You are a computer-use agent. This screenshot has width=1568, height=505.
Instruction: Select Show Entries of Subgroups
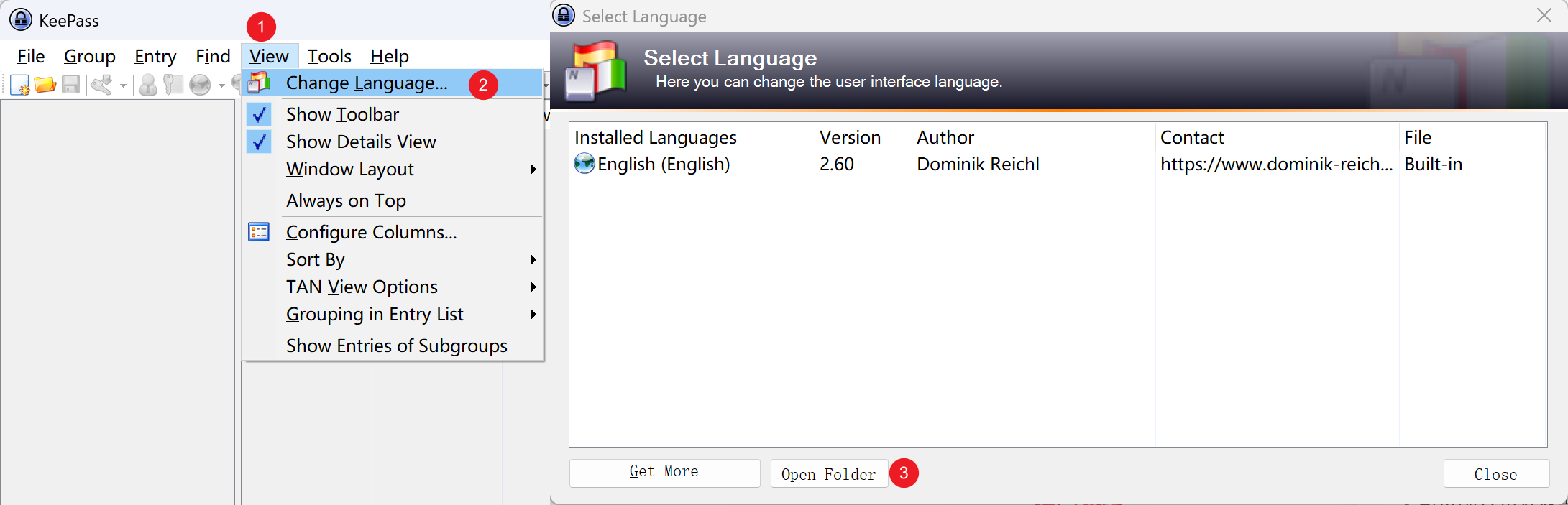392,346
